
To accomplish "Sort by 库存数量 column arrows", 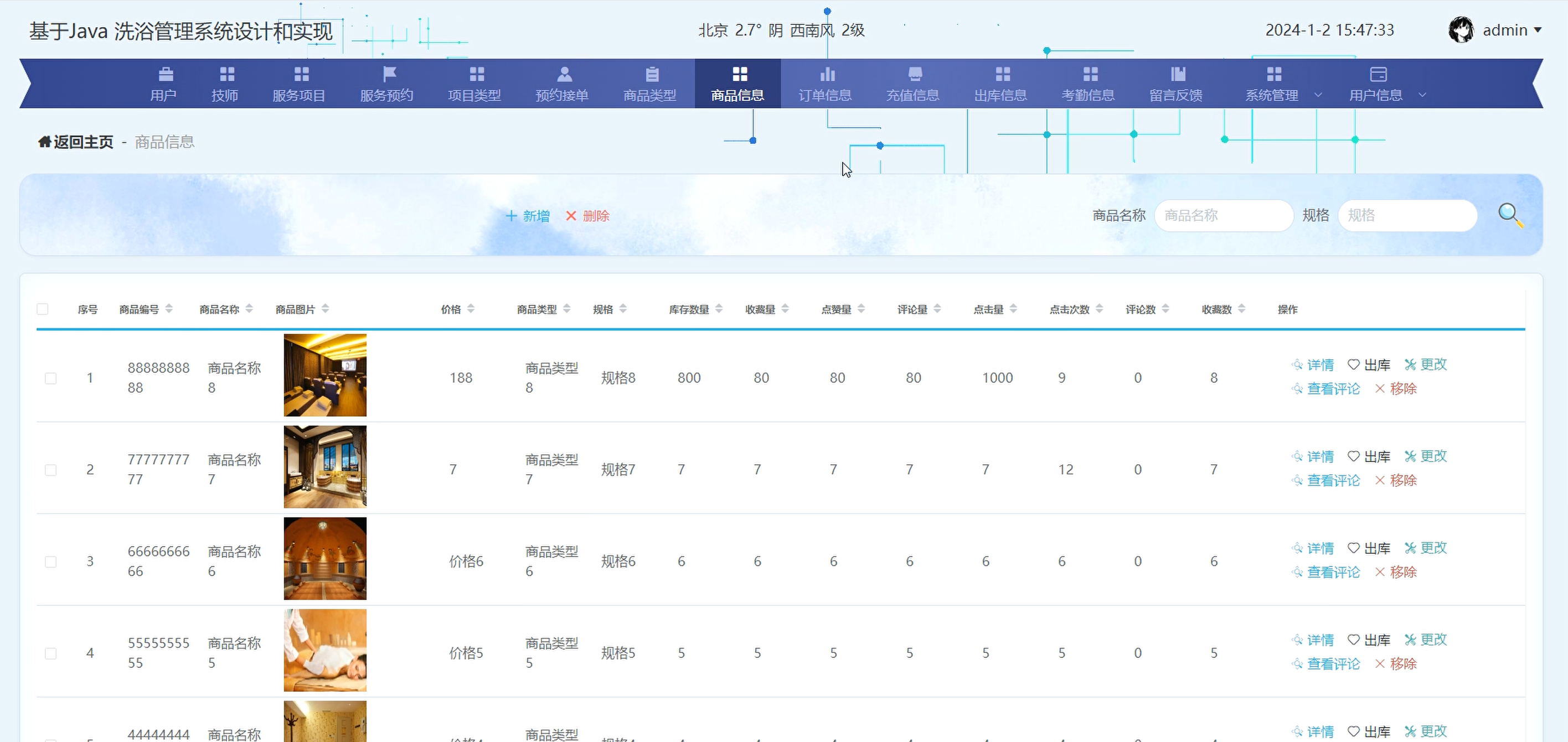I will tap(719, 309).
